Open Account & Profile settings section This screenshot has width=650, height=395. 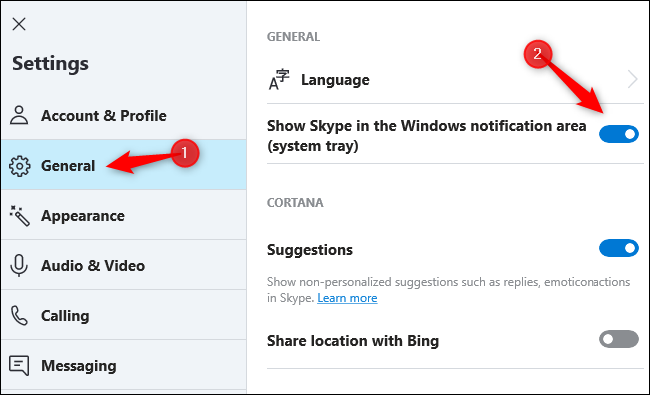pyautogui.click(x=124, y=115)
